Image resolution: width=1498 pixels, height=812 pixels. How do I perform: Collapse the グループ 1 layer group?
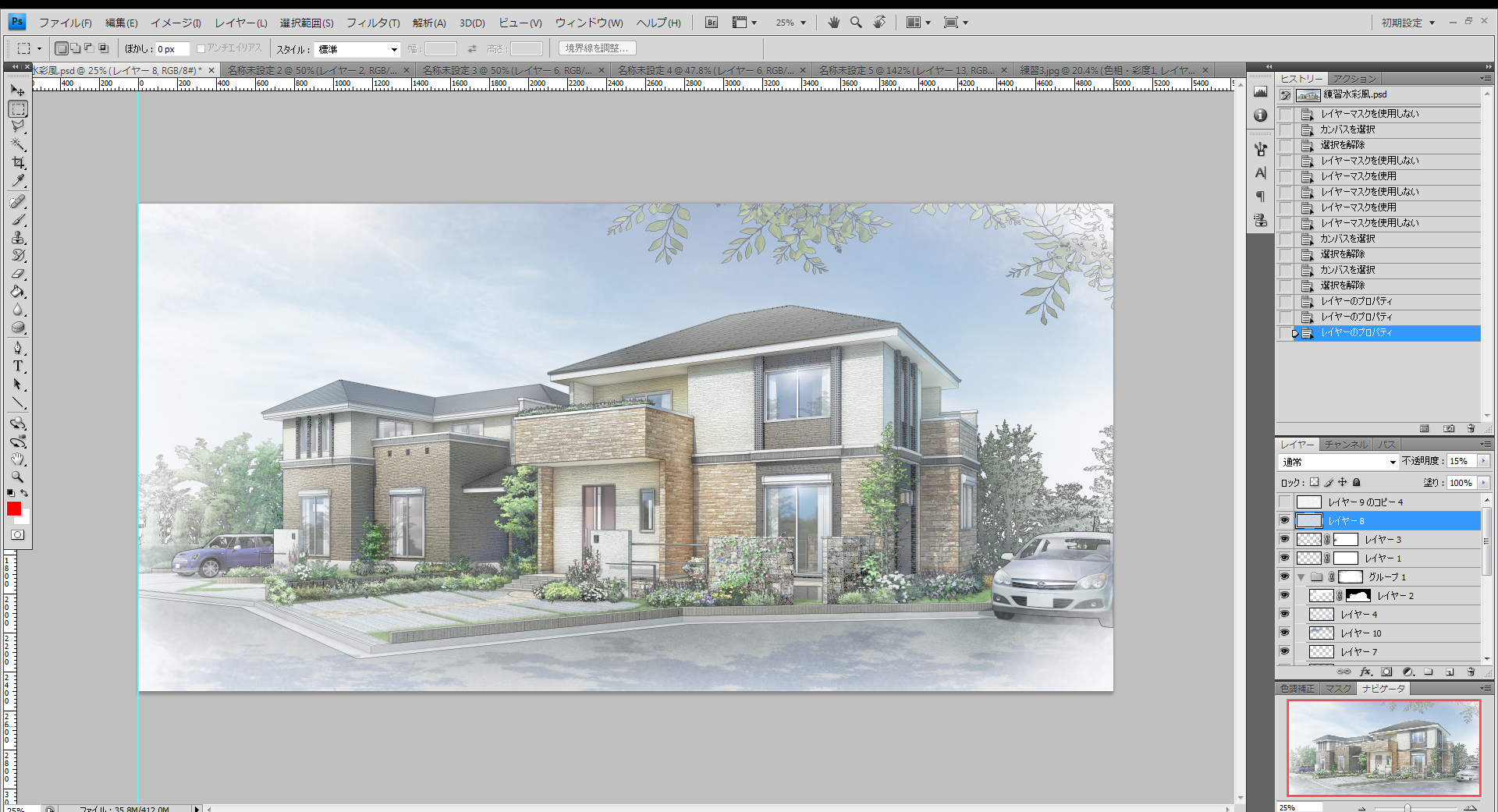pos(1301,577)
